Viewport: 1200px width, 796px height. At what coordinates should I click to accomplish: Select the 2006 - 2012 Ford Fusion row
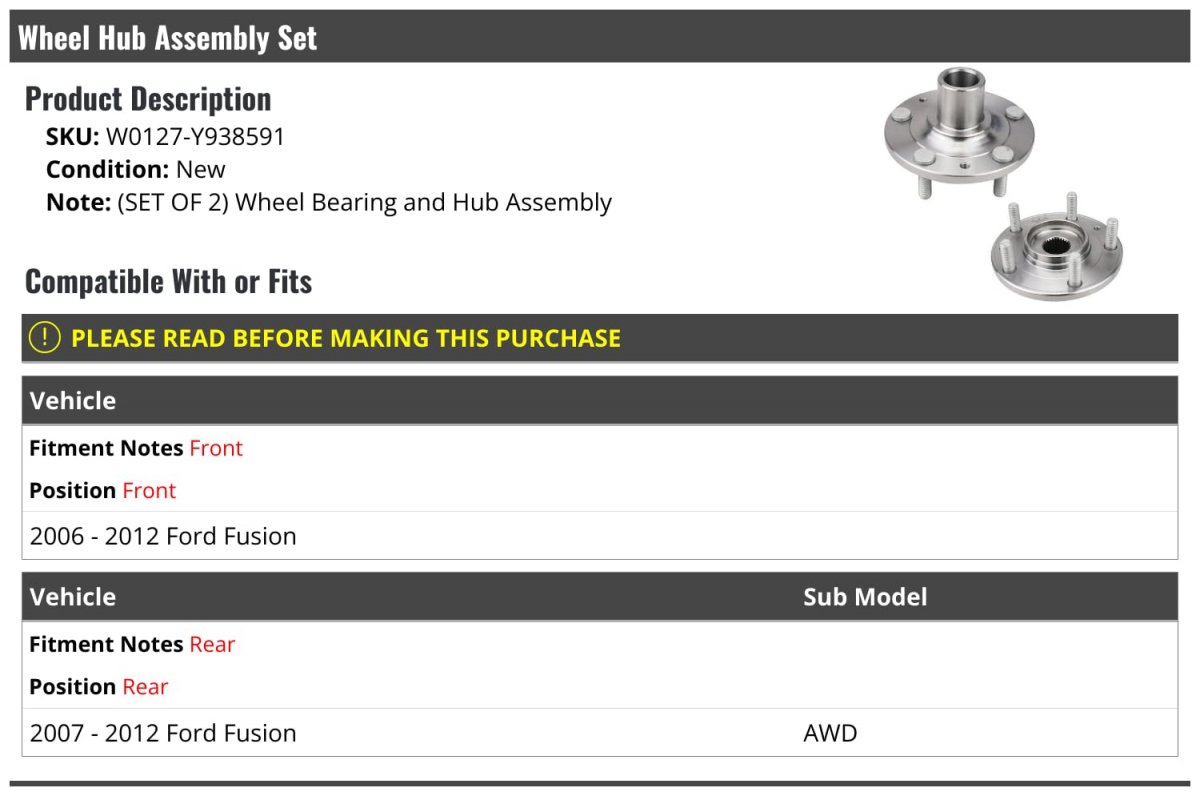click(600, 536)
